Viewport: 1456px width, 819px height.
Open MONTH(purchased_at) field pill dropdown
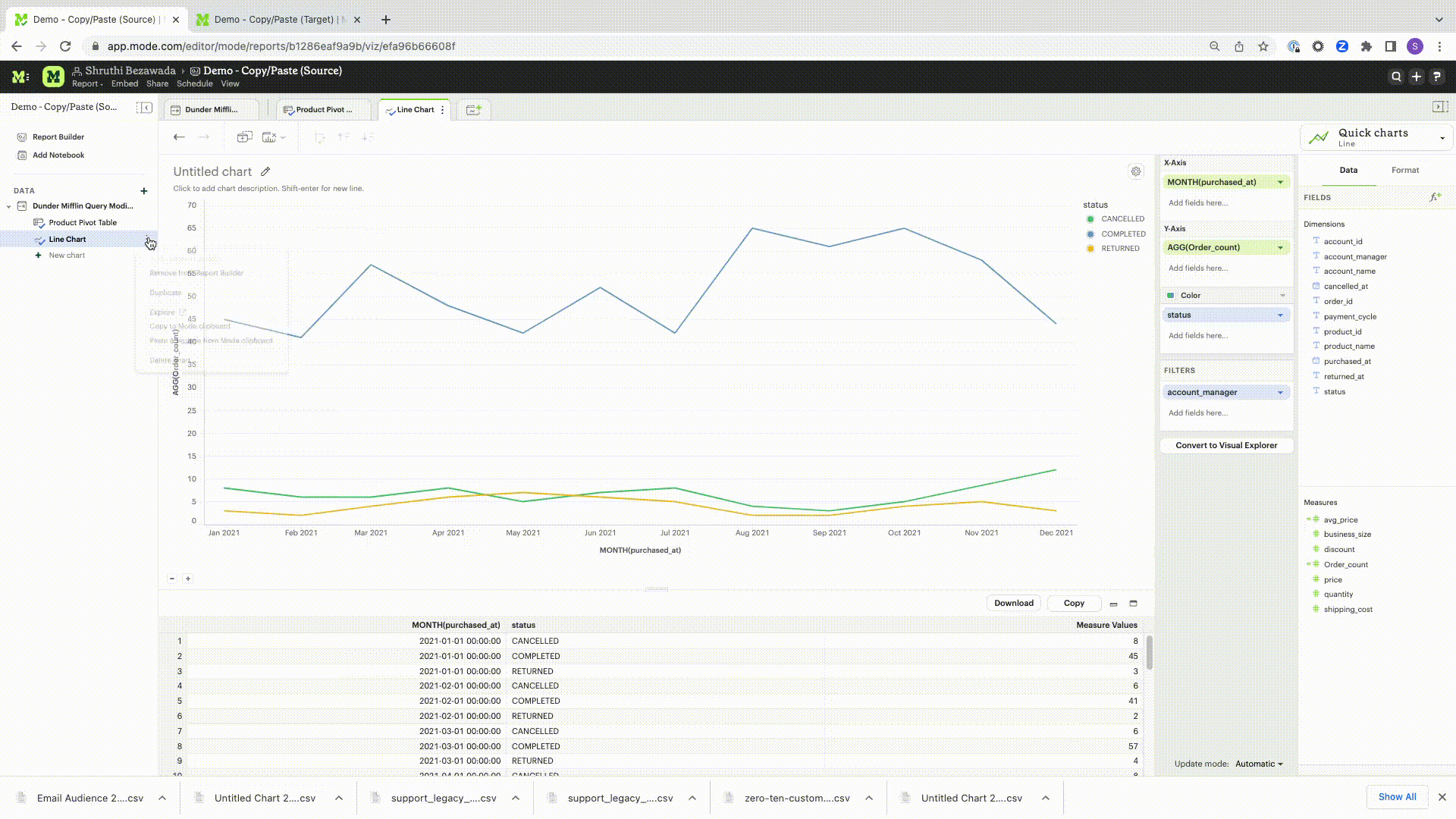(1280, 182)
